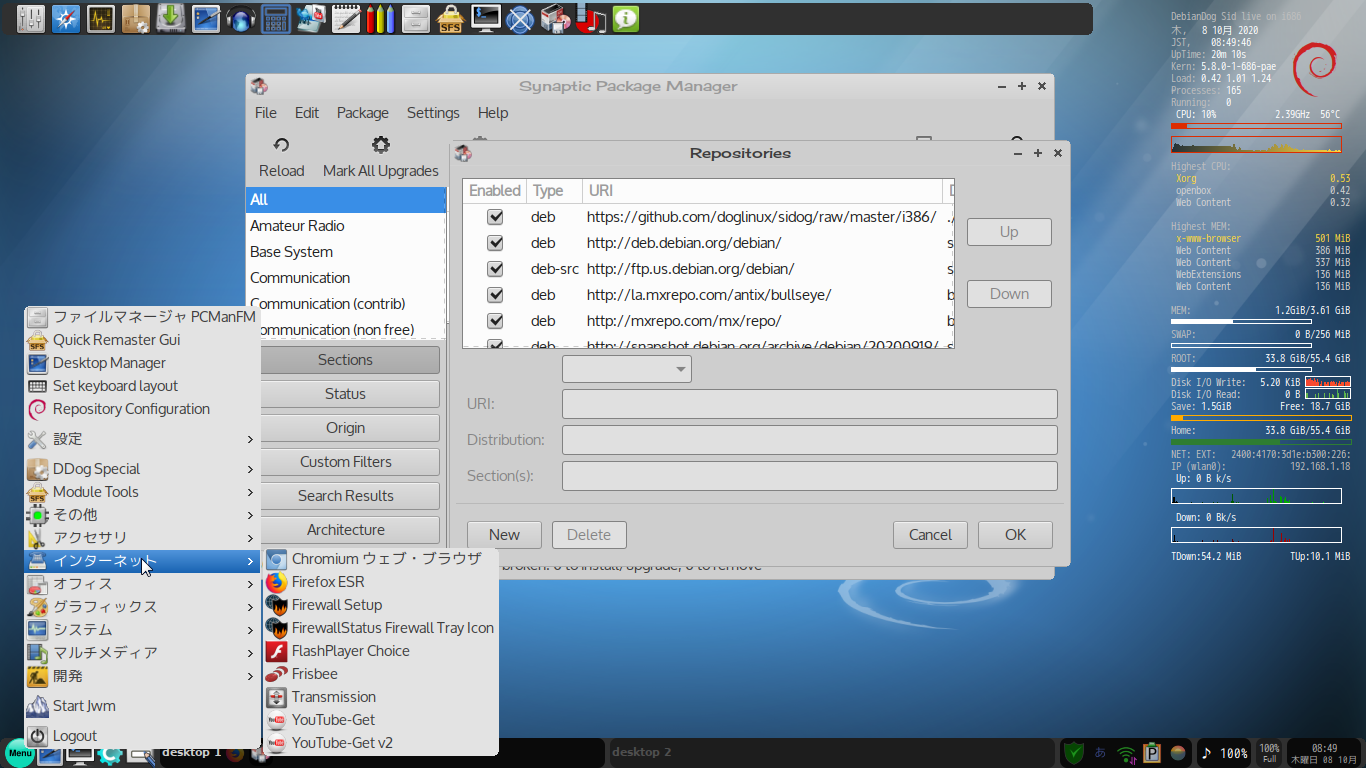Click the Transmission icon in the submenu
Viewport: 1366px width, 768px height.
[x=276, y=697]
